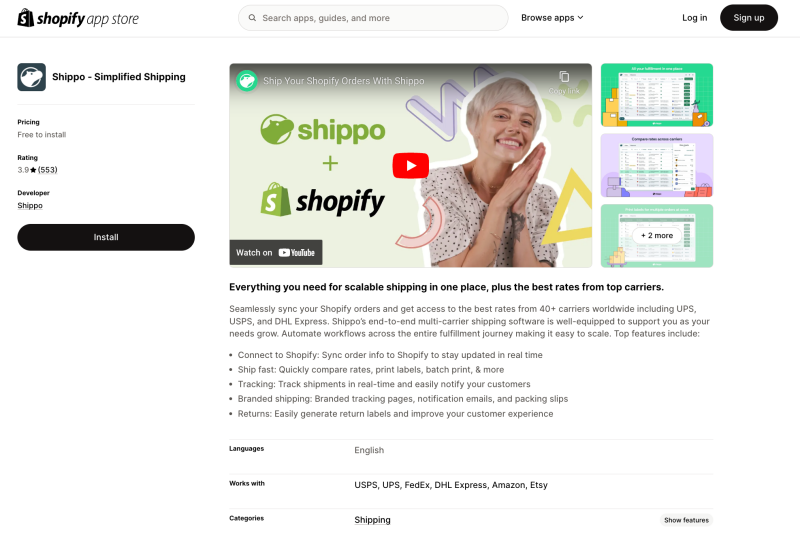The image size is (800, 537).
Task: Open the + 2 more screenshots
Action: click(657, 236)
